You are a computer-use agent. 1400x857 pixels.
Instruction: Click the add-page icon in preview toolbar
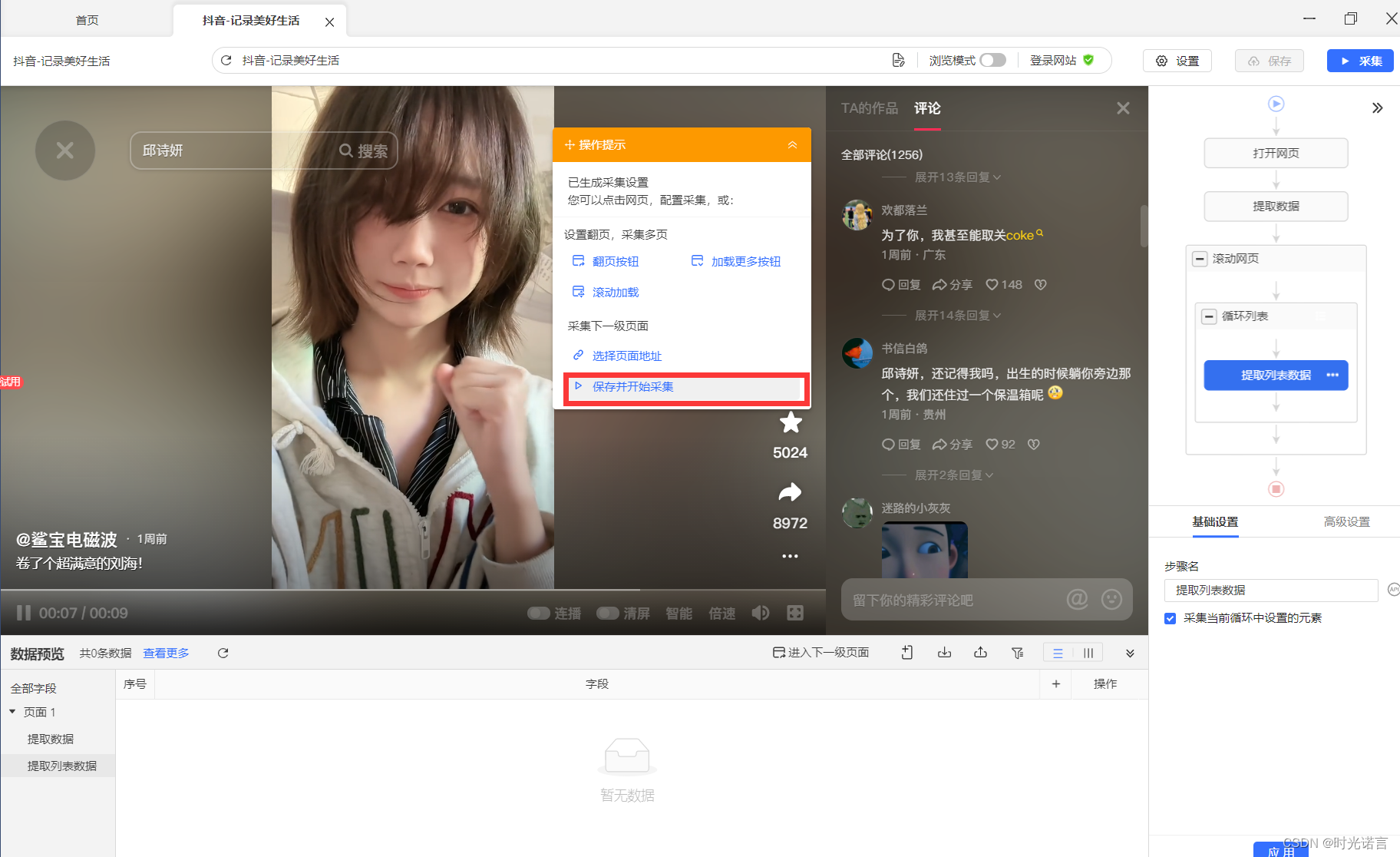click(x=907, y=653)
